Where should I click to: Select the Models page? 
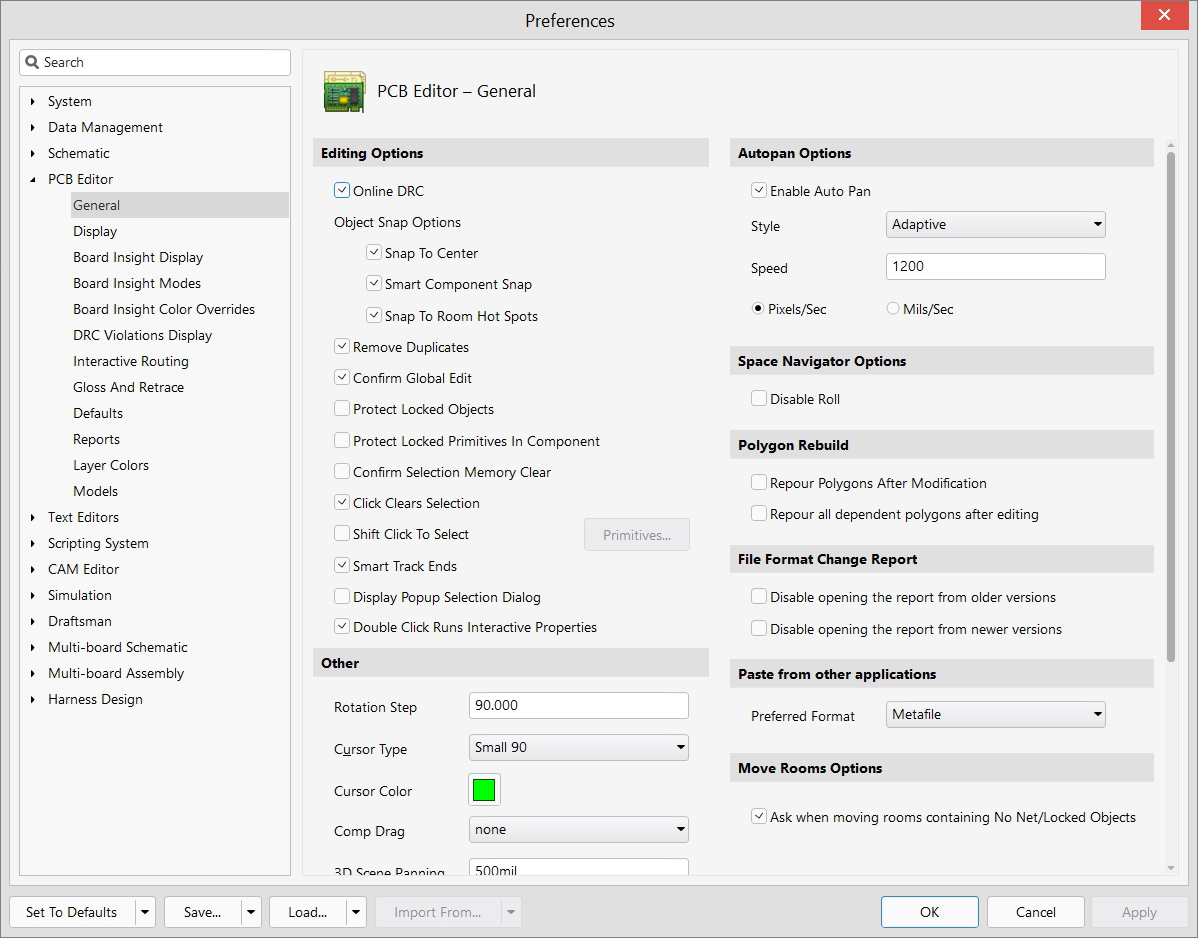tap(96, 490)
